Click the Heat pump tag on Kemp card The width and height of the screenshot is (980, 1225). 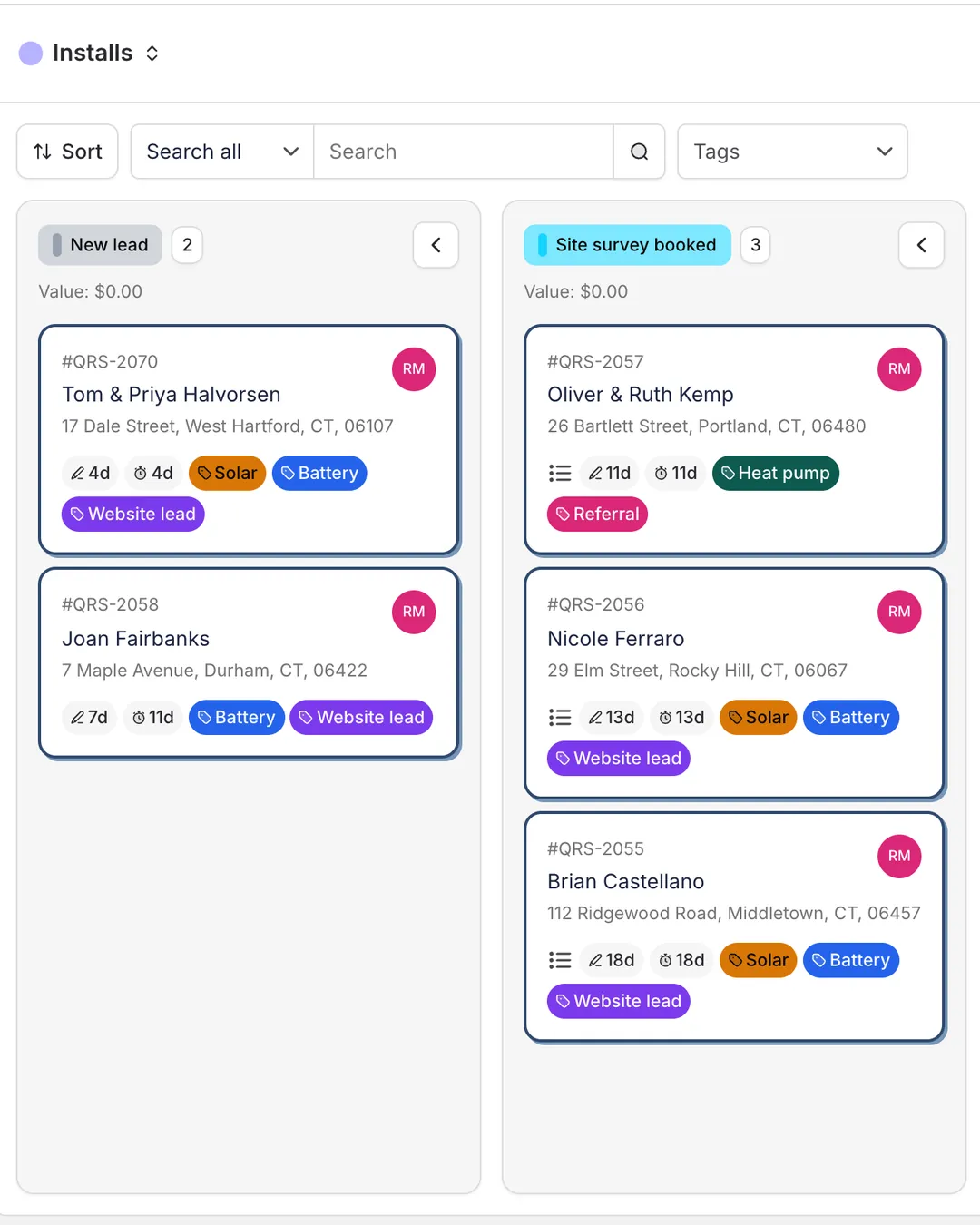point(776,473)
